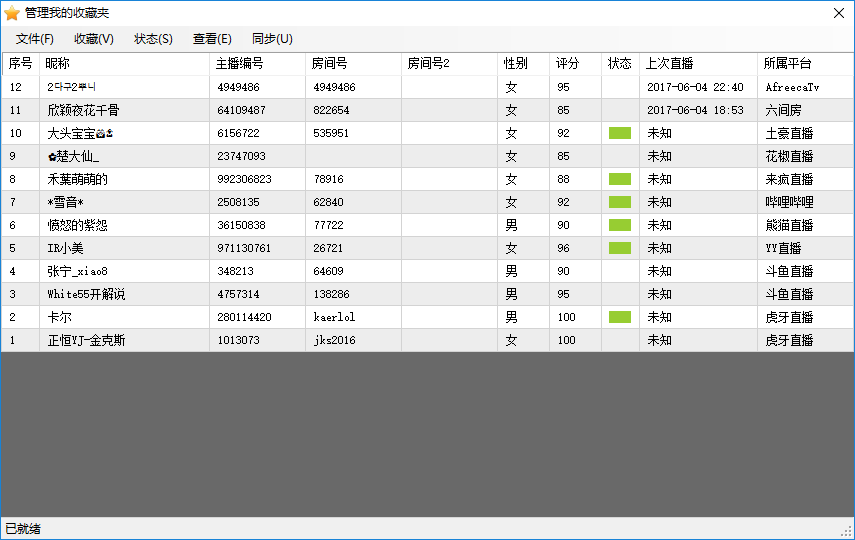Image resolution: width=855 pixels, height=540 pixels.
Task: Click the window resize grip corner
Action: (847, 532)
